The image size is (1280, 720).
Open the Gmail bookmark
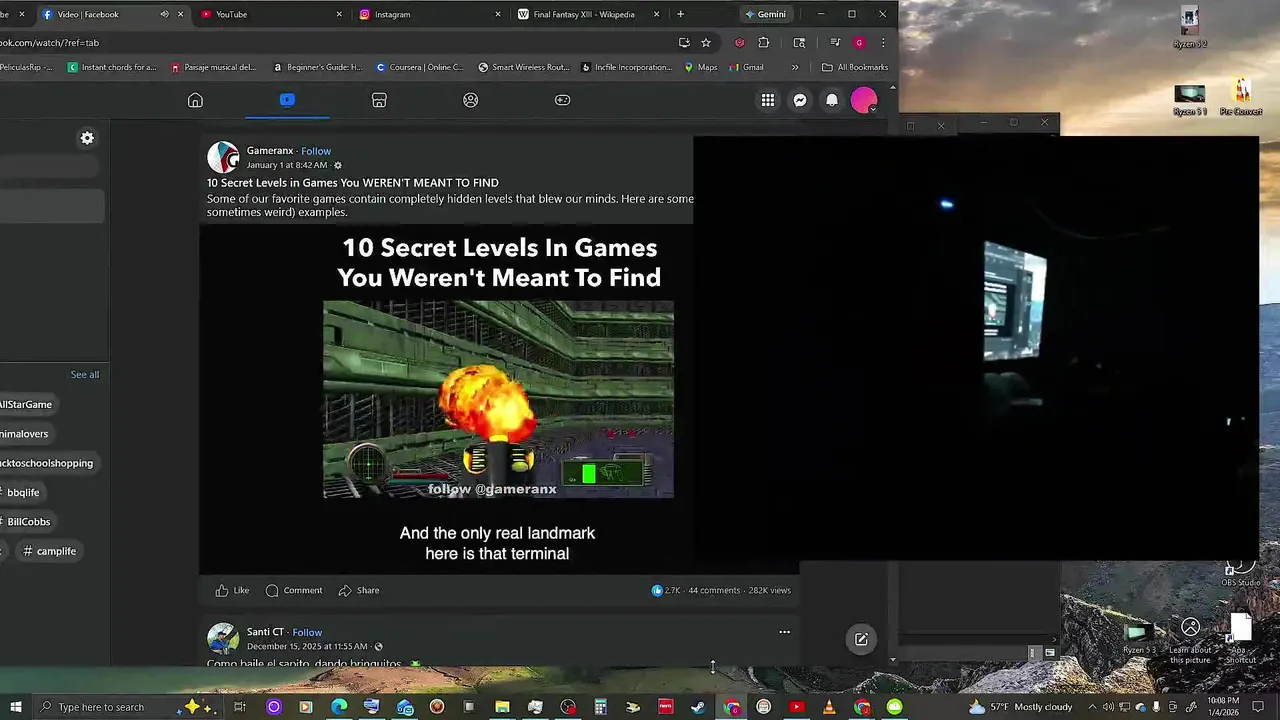click(746, 67)
